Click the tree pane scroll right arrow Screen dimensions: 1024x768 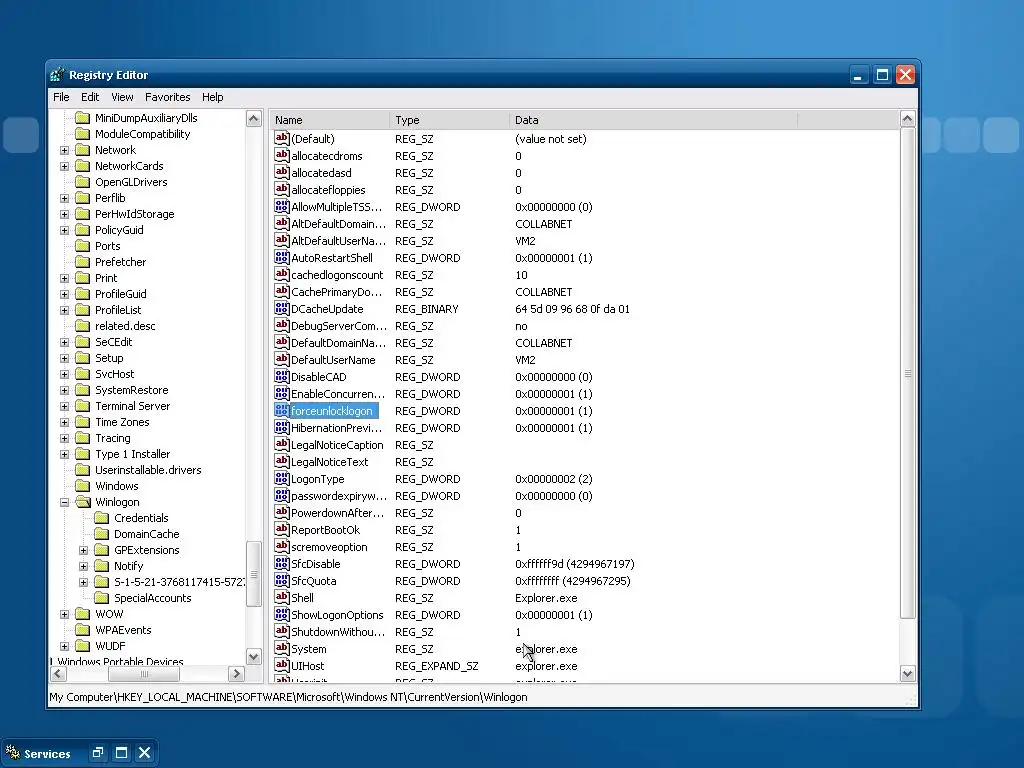(236, 673)
